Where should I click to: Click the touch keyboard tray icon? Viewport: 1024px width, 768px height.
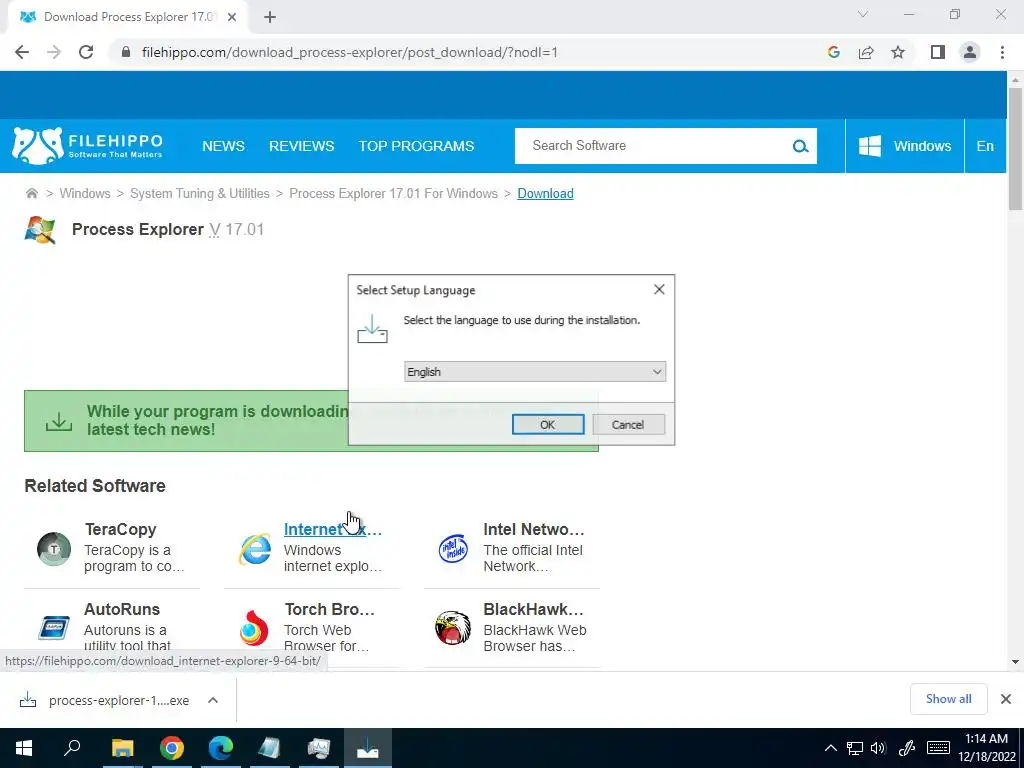(938, 748)
